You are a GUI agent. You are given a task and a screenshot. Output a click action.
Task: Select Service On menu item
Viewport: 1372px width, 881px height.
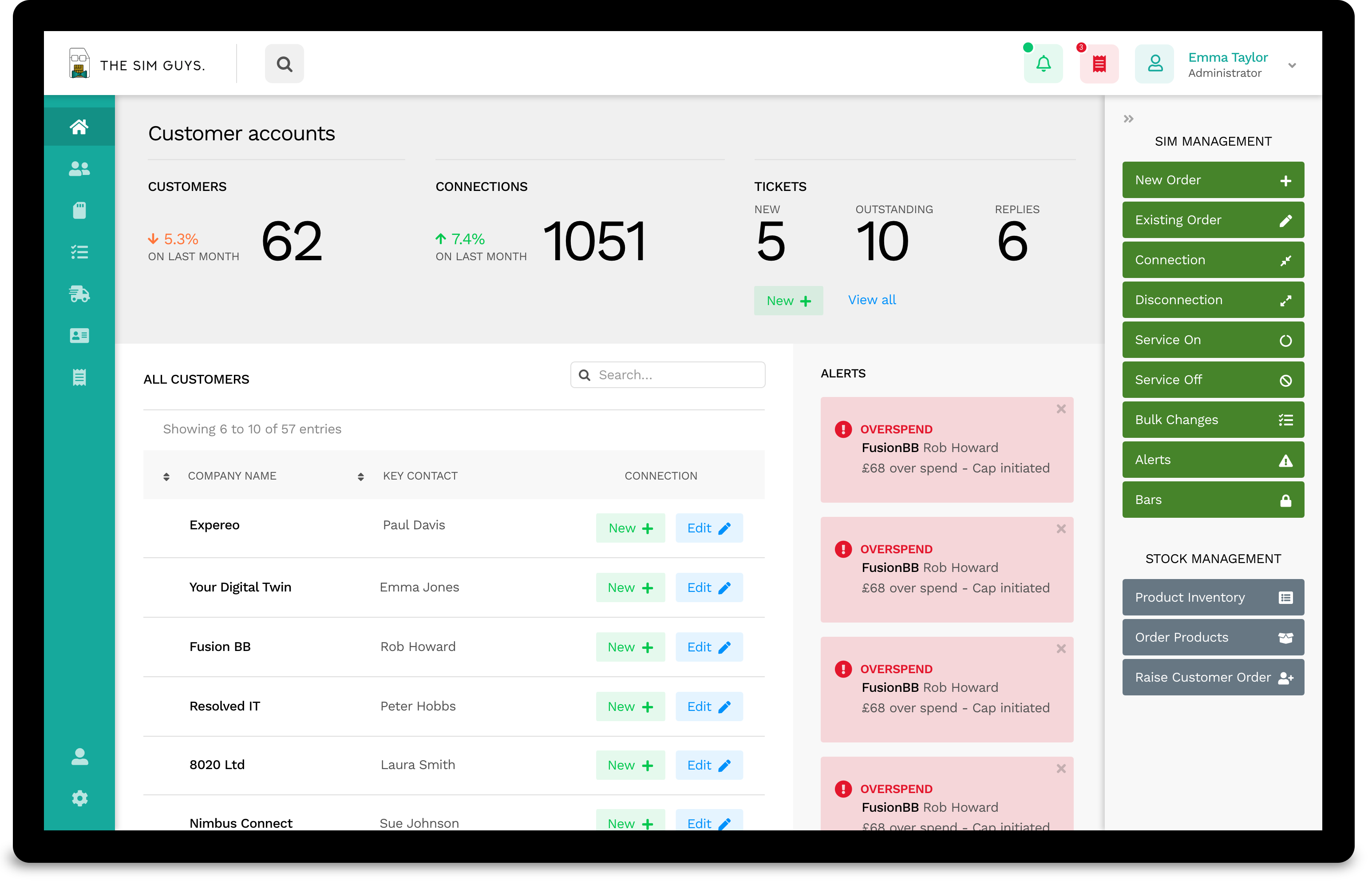(x=1213, y=341)
